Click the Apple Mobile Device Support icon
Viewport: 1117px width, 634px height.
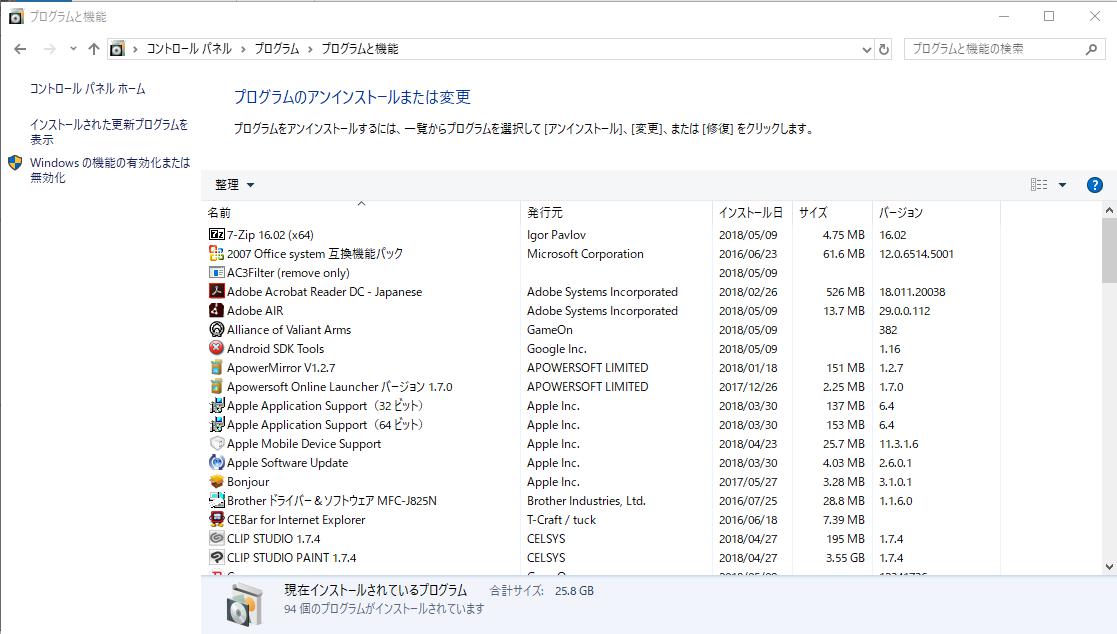[217, 443]
